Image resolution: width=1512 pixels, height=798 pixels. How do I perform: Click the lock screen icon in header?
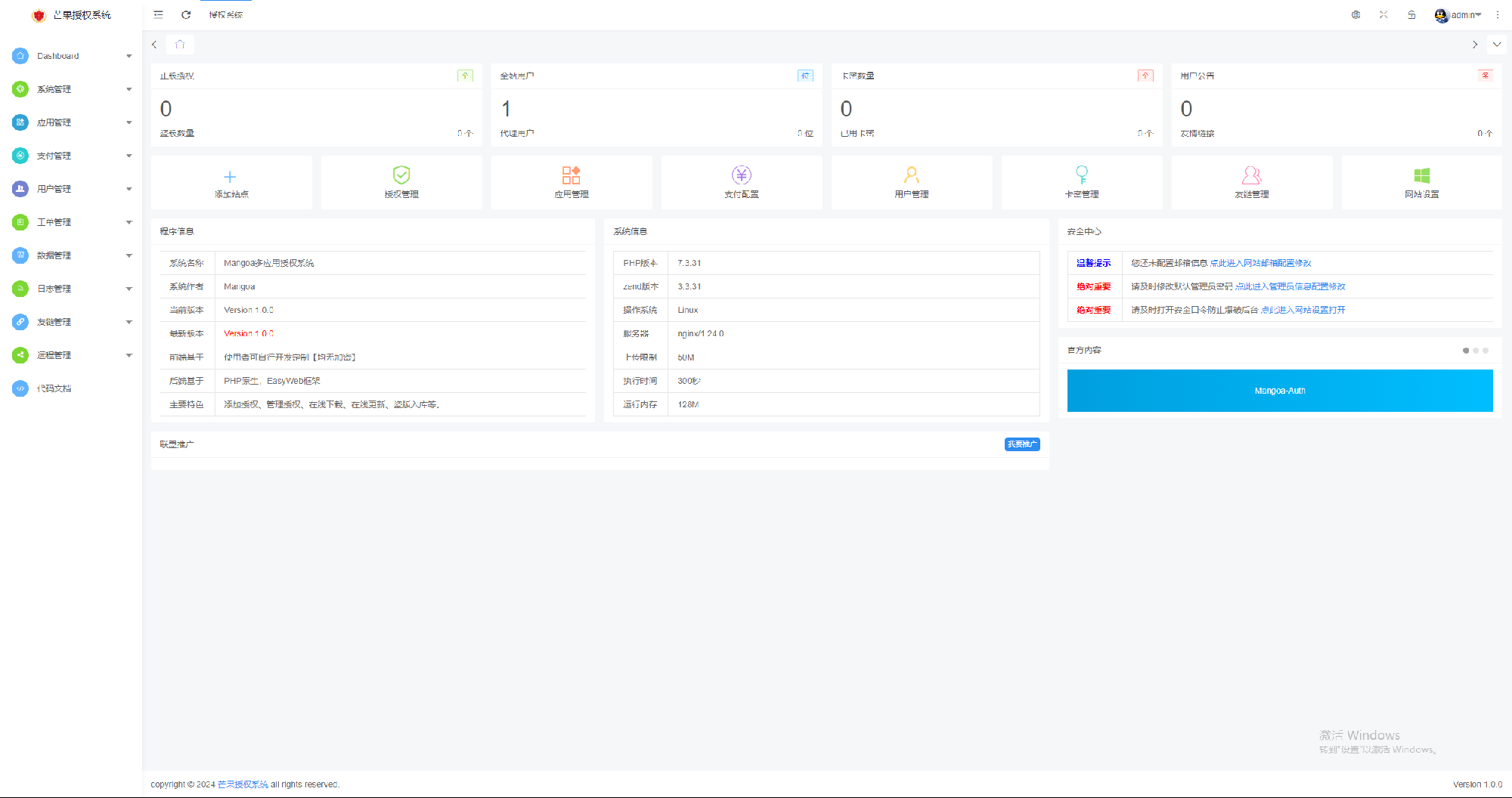pyautogui.click(x=1411, y=14)
